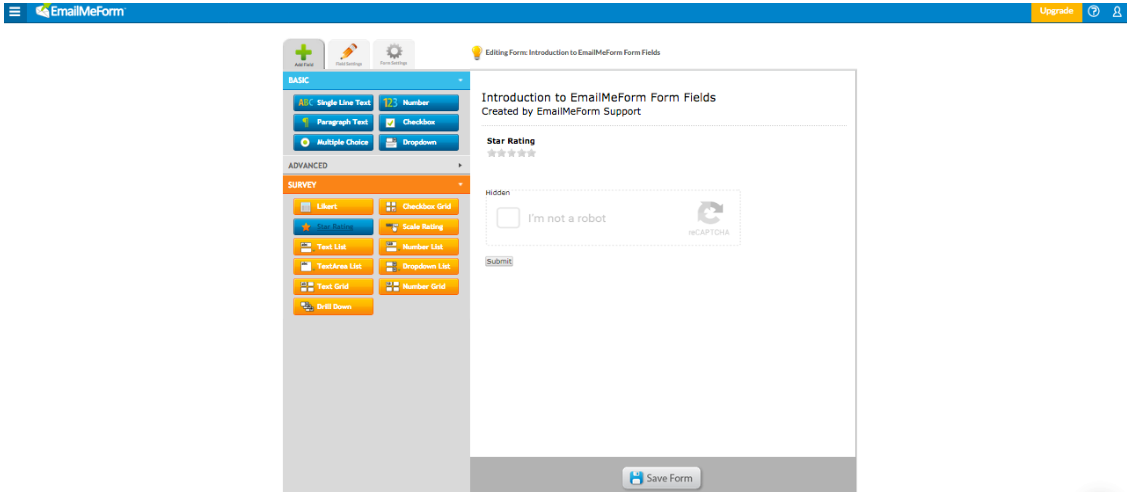This screenshot has height=497, width=1127.
Task: Click the reCAPTCHA logo
Action: 709,214
